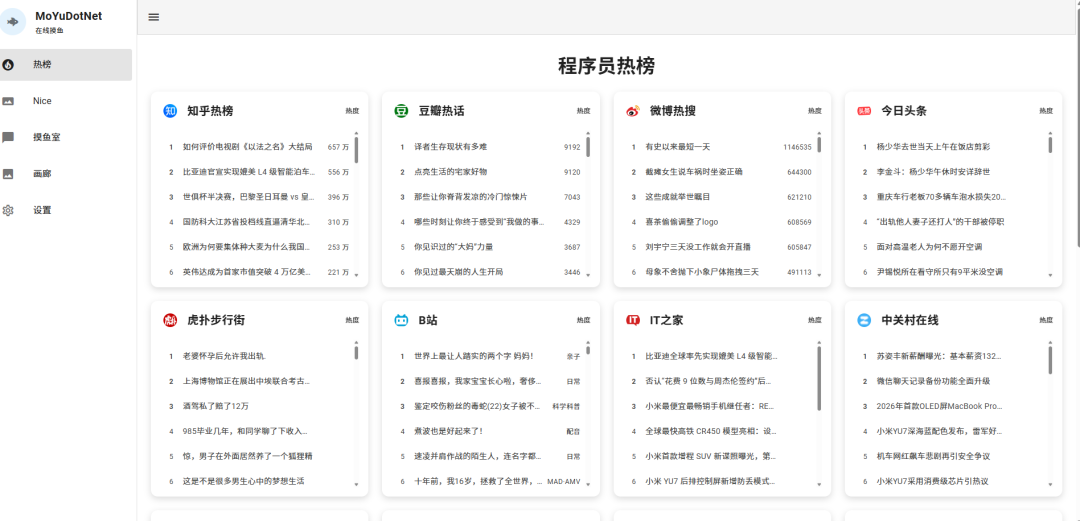
Task: Click the MAD·AMV tag in B站 list
Action: (x=563, y=481)
